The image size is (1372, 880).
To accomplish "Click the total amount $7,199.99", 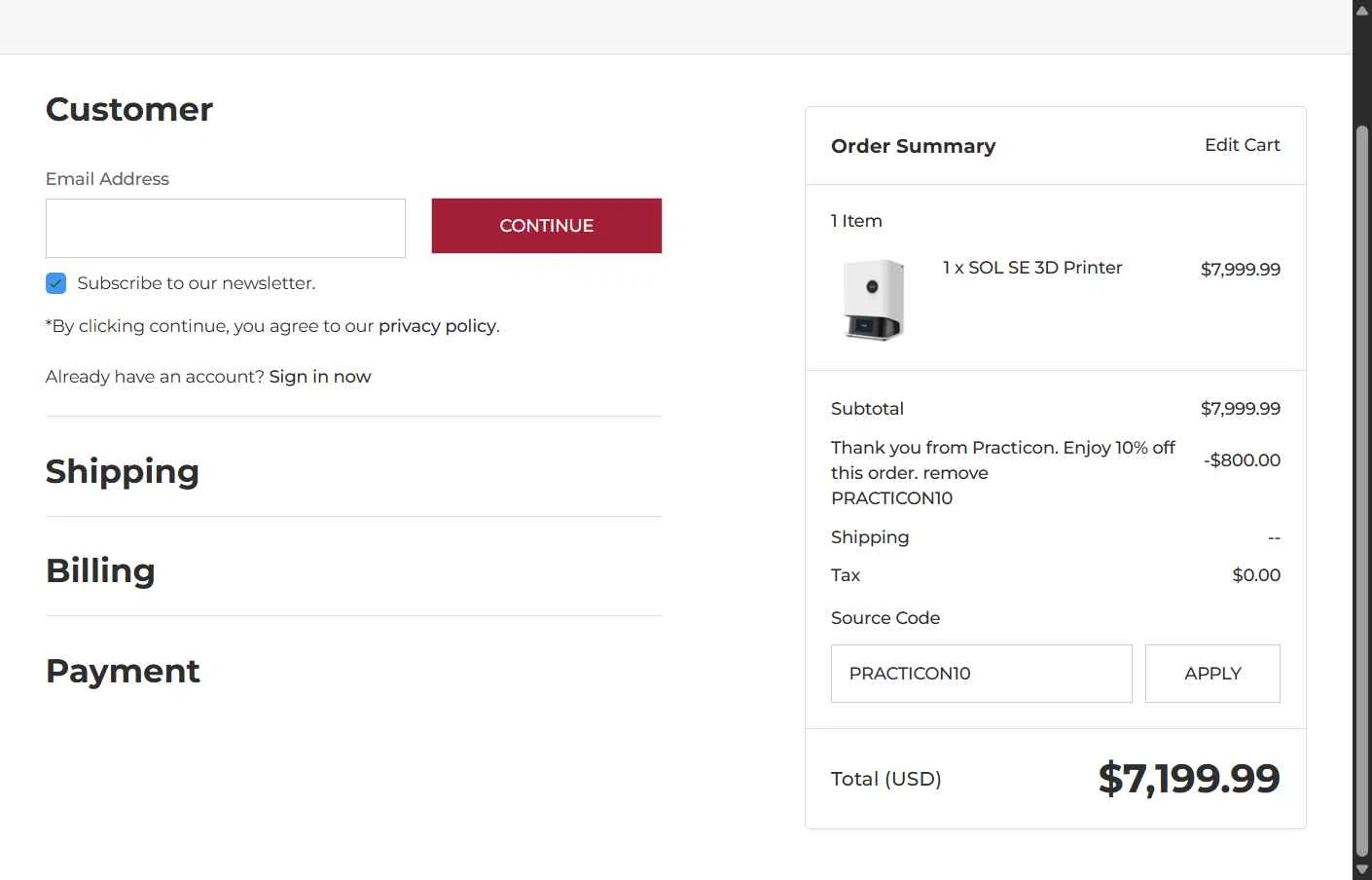I will click(1189, 778).
